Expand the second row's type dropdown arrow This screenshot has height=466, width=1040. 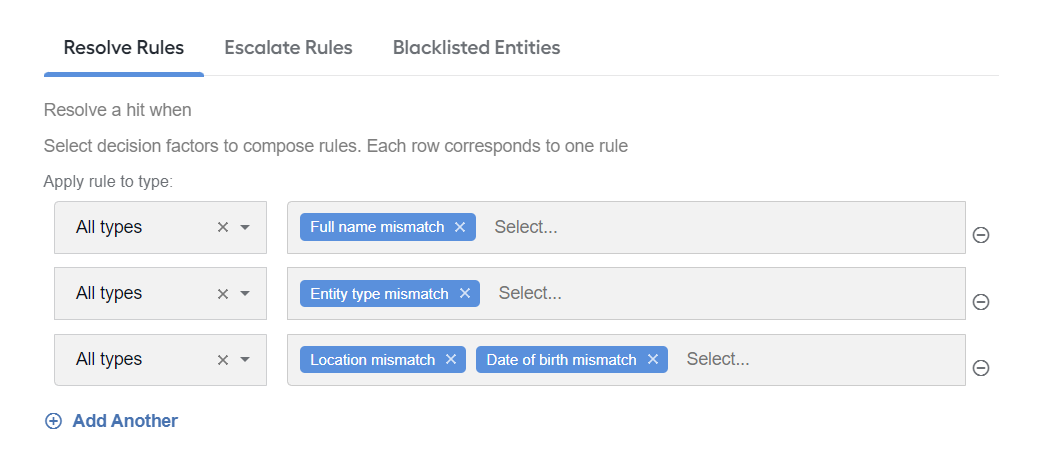[245, 294]
